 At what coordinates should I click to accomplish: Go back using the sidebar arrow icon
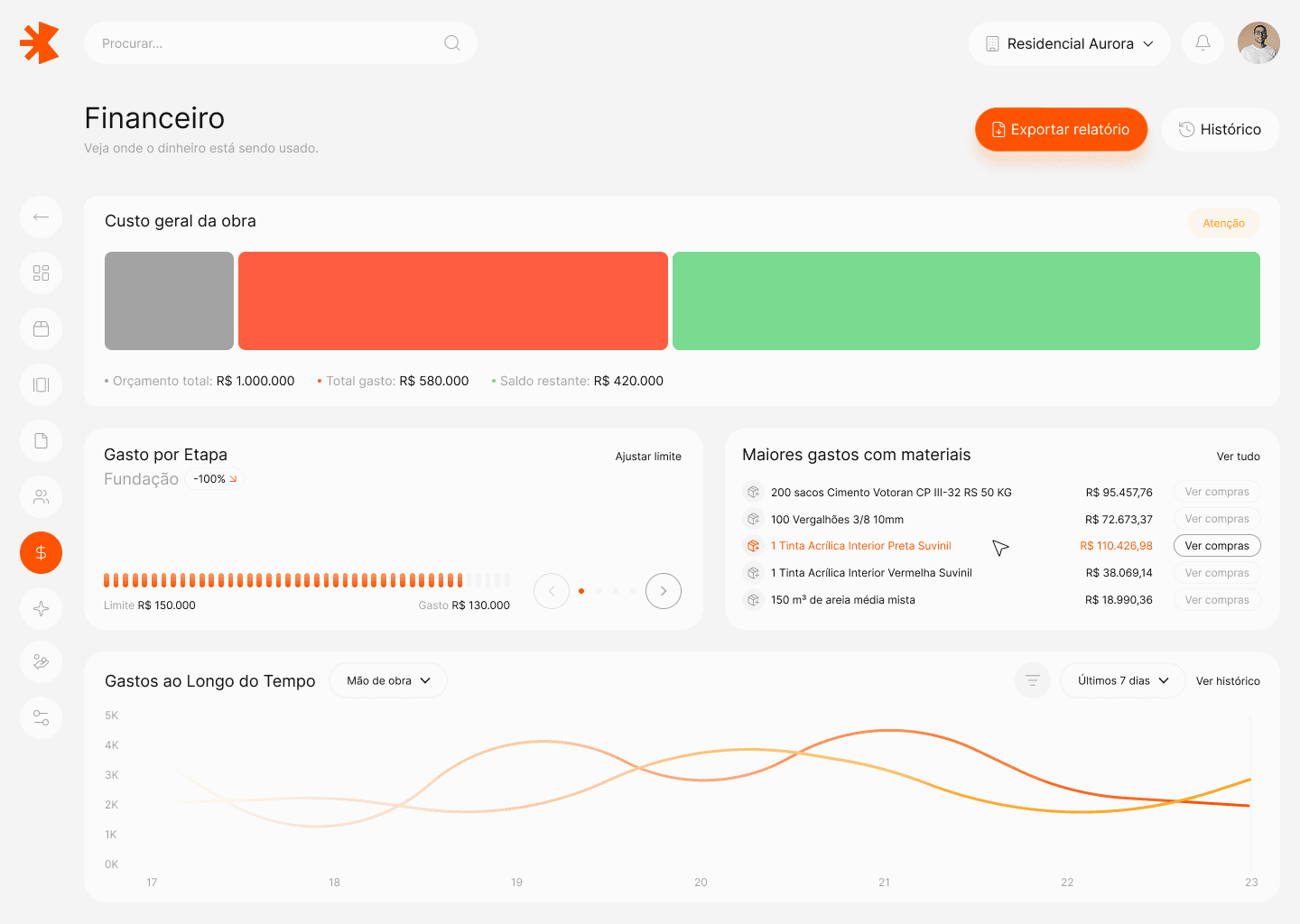point(41,217)
